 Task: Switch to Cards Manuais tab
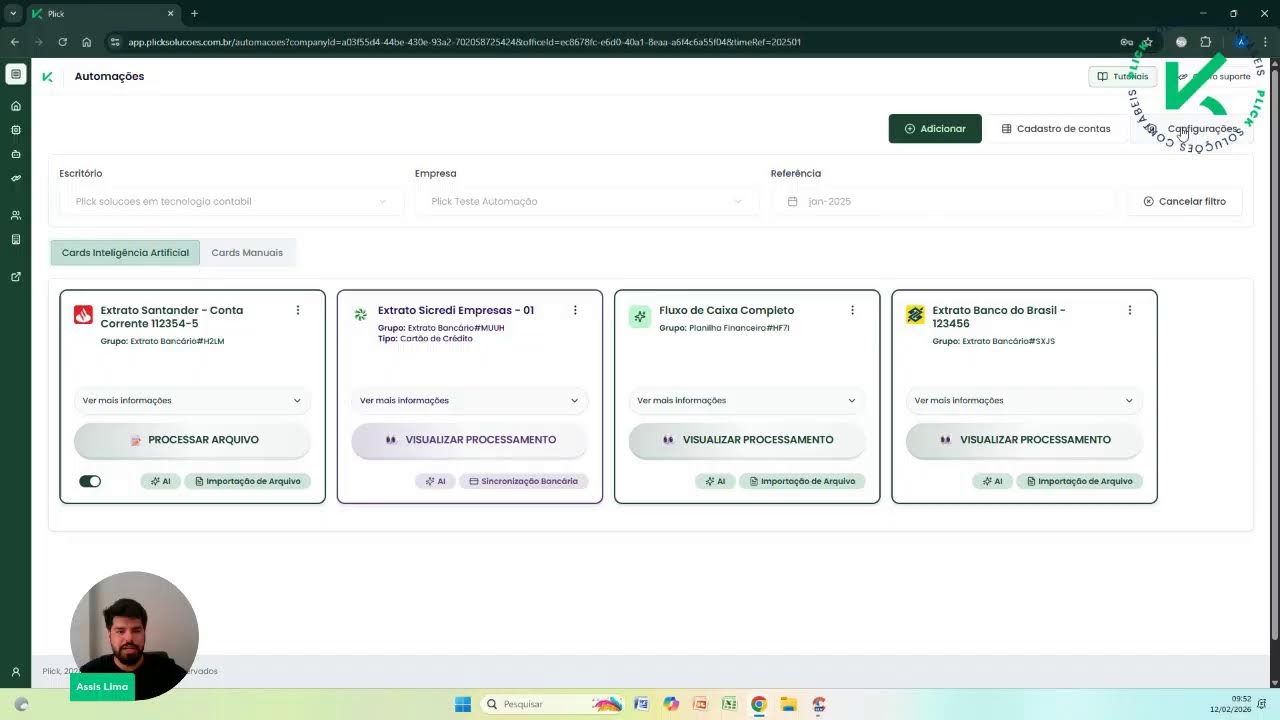pyautogui.click(x=247, y=253)
